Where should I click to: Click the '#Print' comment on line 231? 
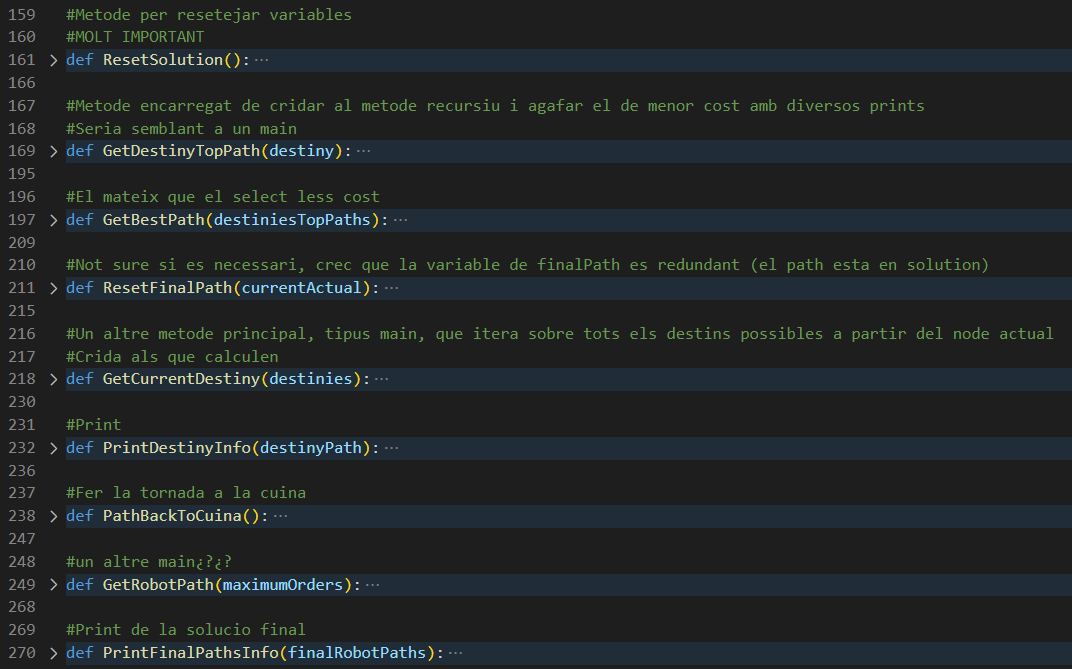(x=93, y=425)
